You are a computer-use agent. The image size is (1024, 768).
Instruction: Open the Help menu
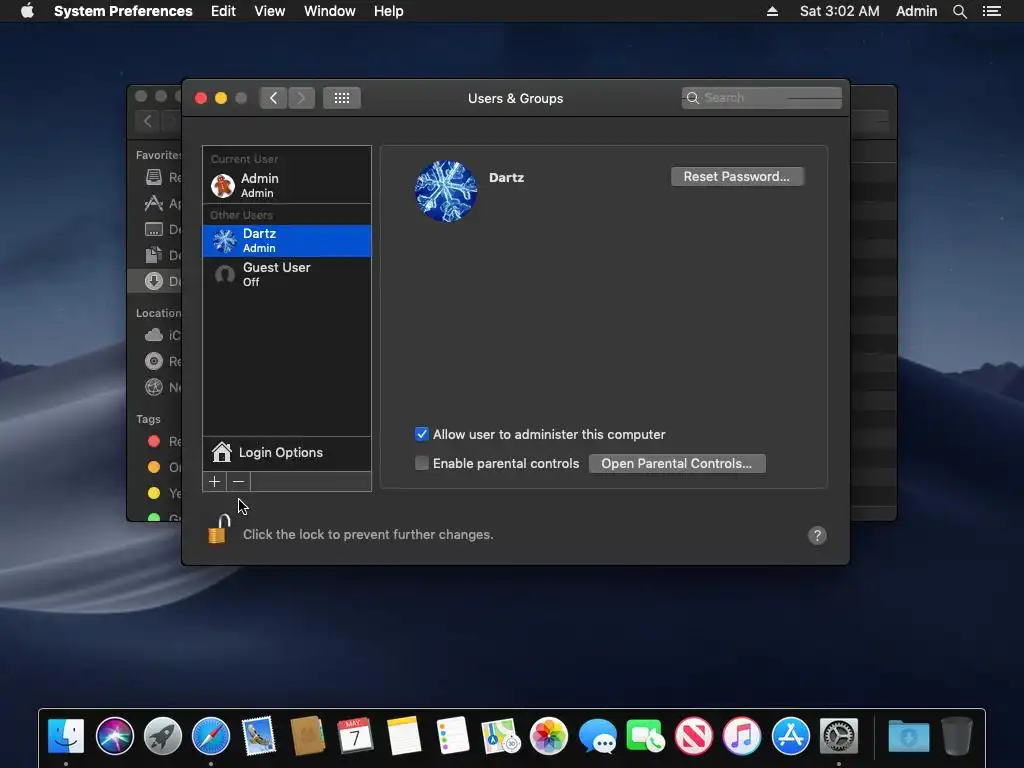click(389, 11)
